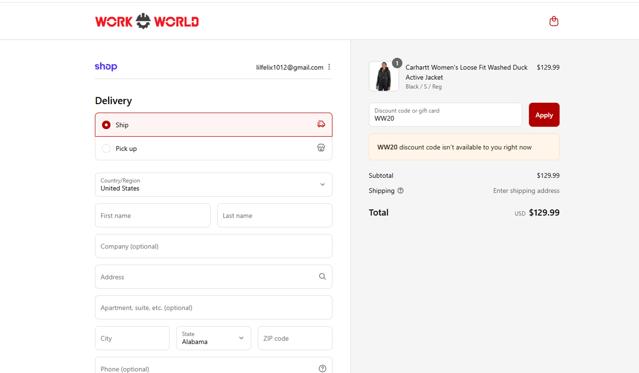Select the Pick up delivery option

point(214,148)
